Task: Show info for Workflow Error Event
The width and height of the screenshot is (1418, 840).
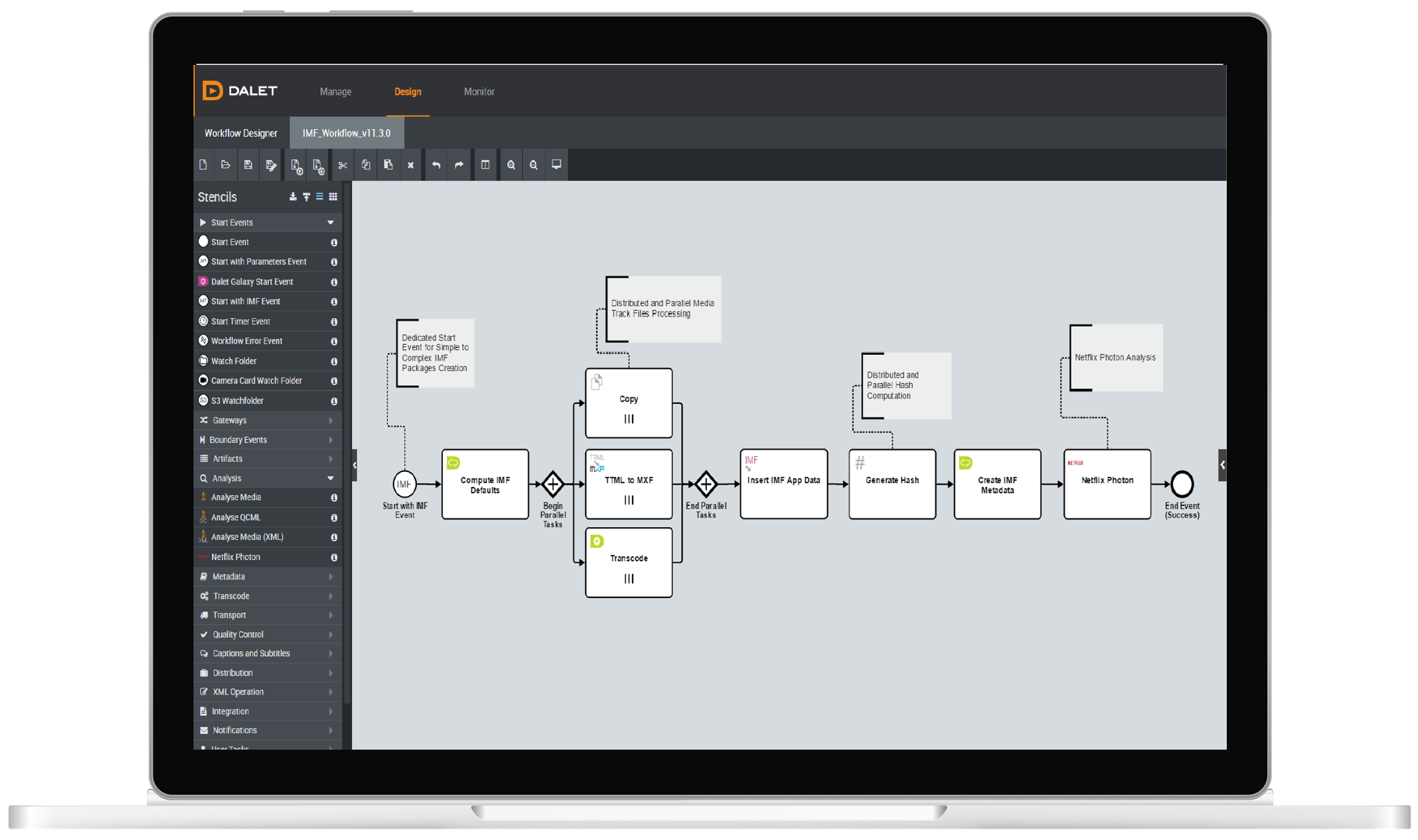Action: tap(334, 341)
